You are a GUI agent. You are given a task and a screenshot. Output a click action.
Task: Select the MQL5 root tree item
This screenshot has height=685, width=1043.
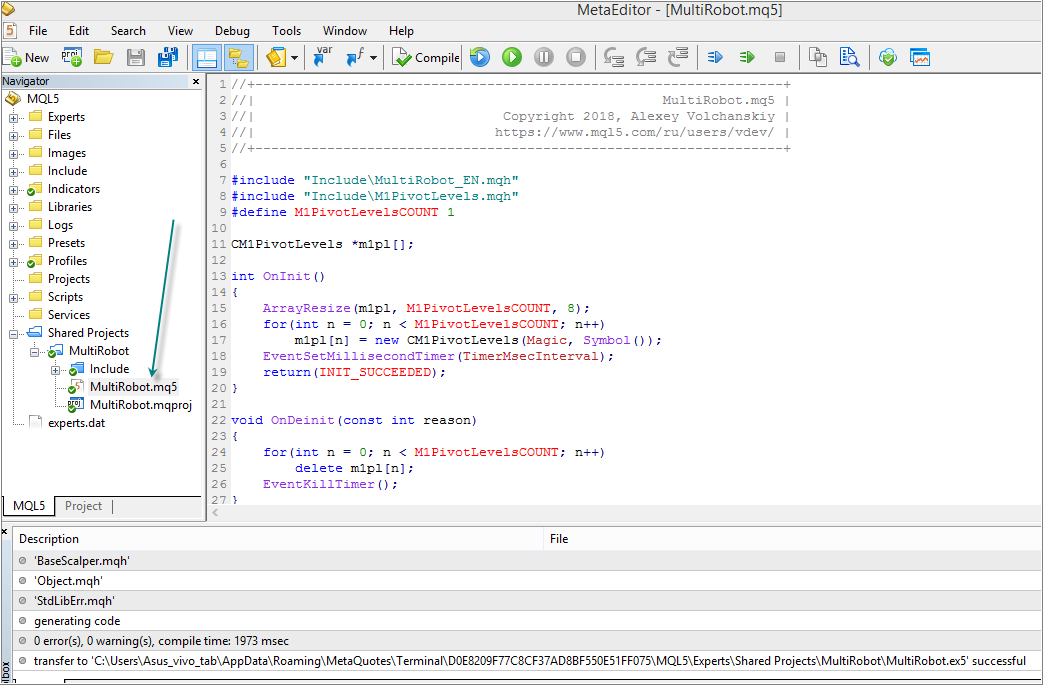(x=43, y=99)
